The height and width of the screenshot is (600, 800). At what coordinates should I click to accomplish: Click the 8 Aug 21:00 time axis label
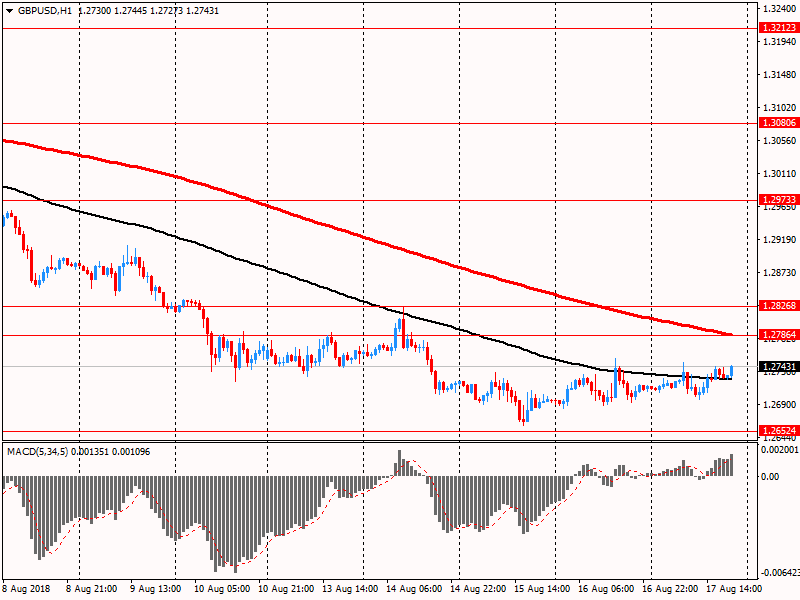(x=91, y=588)
